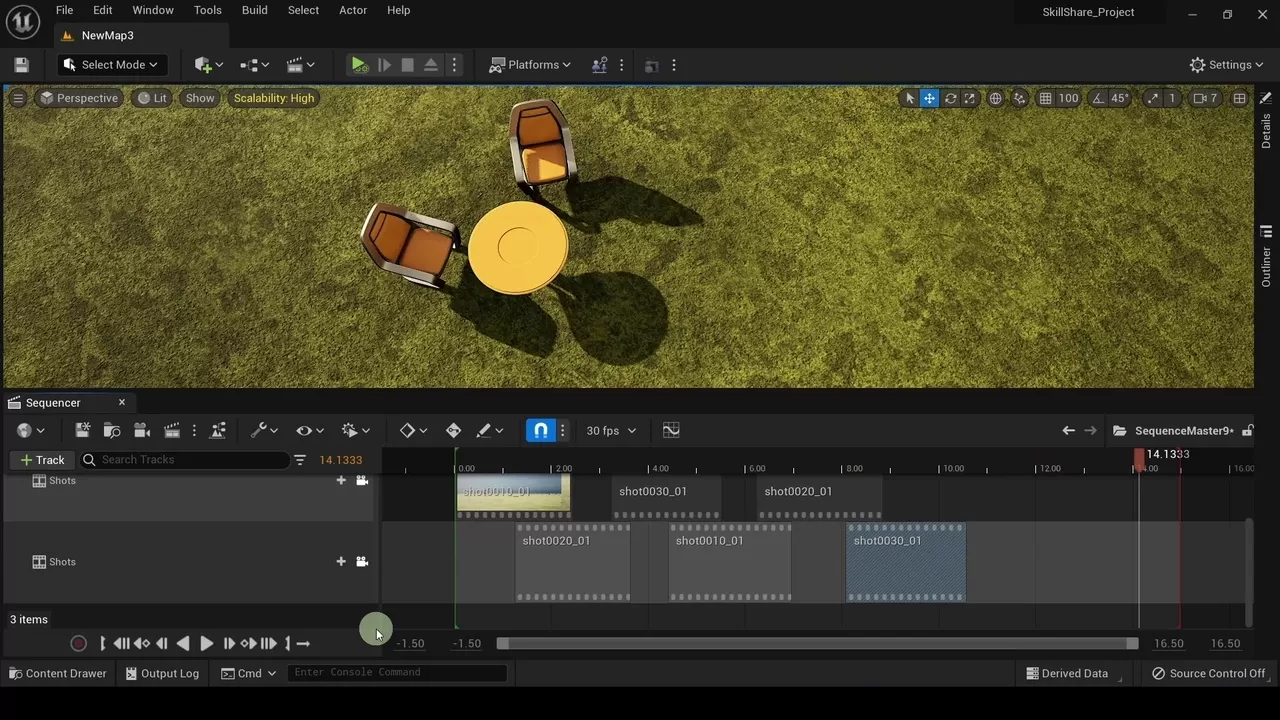Open Sequencer playback options with the wrench icon
This screenshot has width=1280, height=720.
[x=258, y=430]
